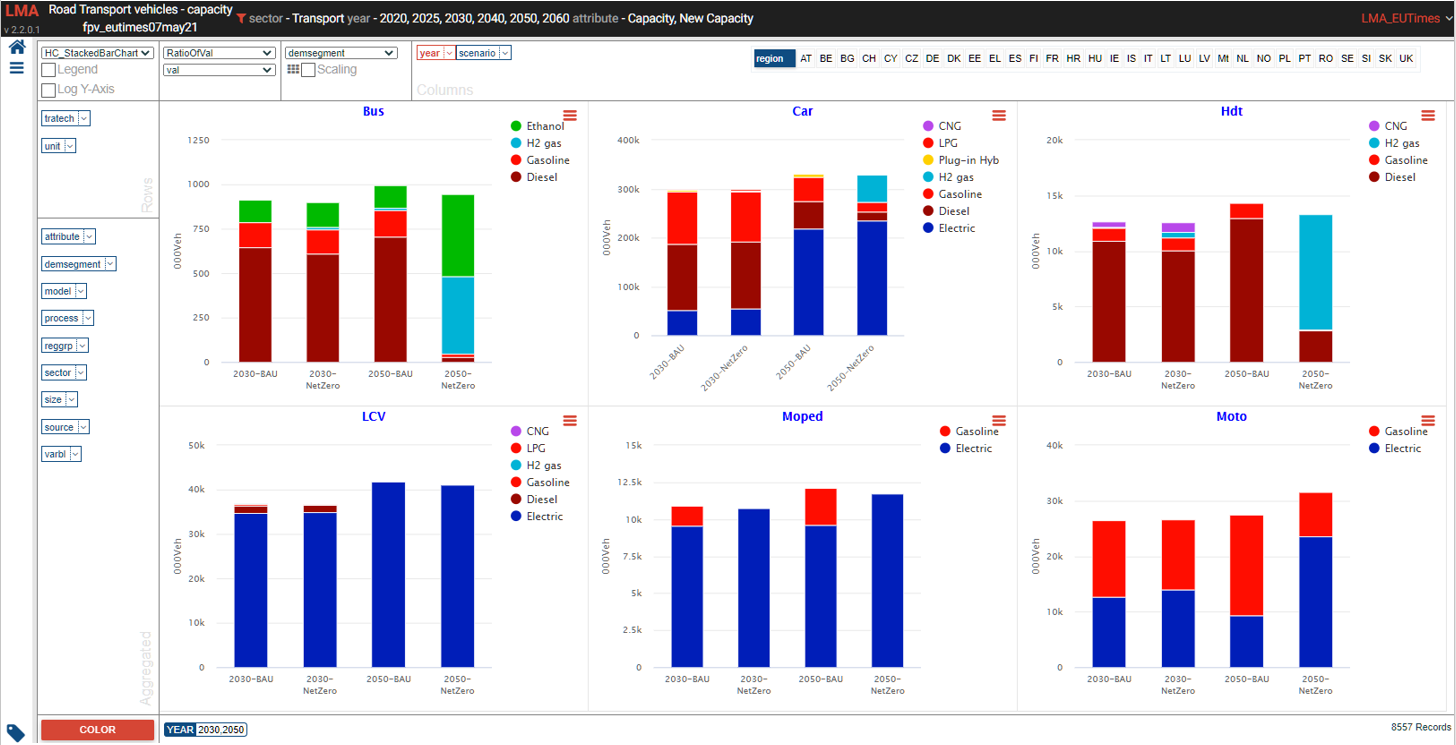The width and height of the screenshot is (1456, 745).
Task: Toggle the Legend checkbox
Action: coord(48,70)
